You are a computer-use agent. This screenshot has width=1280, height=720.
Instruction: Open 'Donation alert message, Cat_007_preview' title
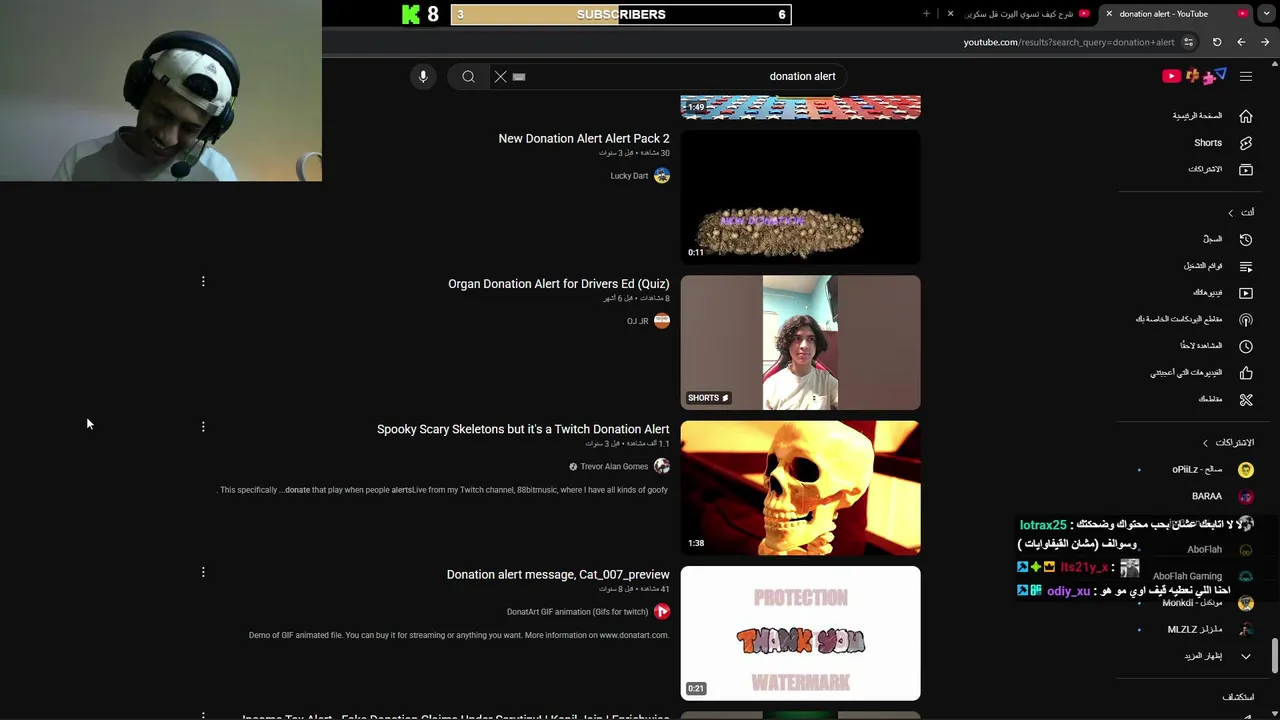click(558, 575)
